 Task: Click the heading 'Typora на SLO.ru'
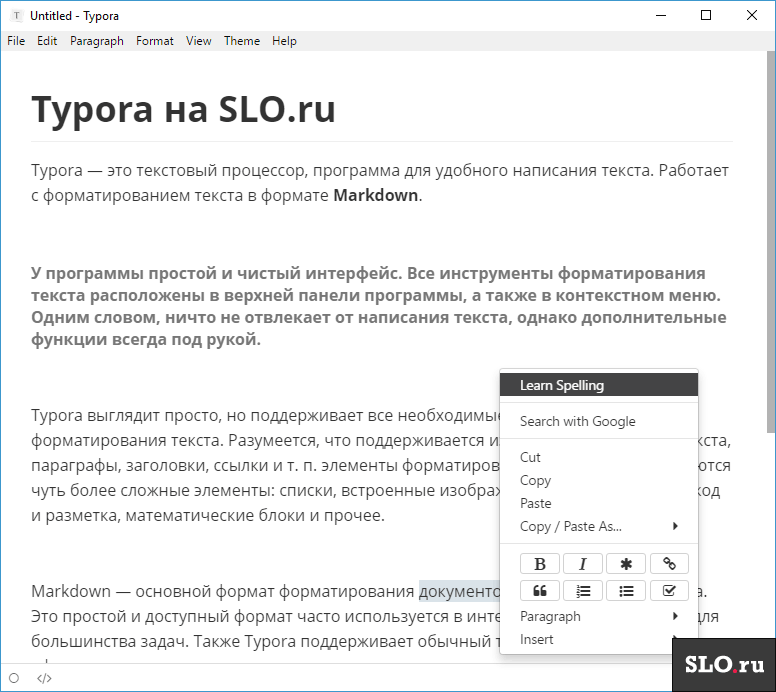tap(184, 109)
